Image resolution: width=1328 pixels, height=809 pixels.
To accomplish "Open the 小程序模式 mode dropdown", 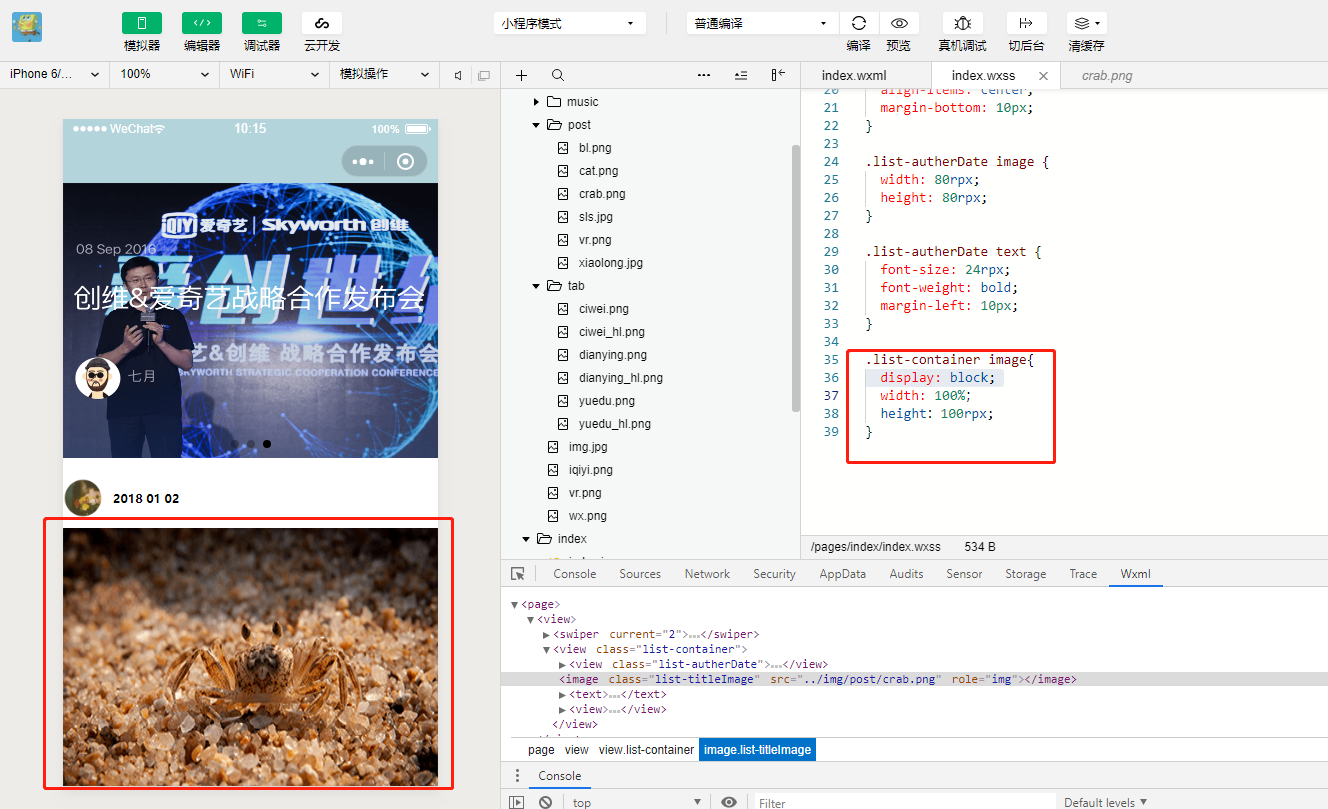I will [569, 23].
